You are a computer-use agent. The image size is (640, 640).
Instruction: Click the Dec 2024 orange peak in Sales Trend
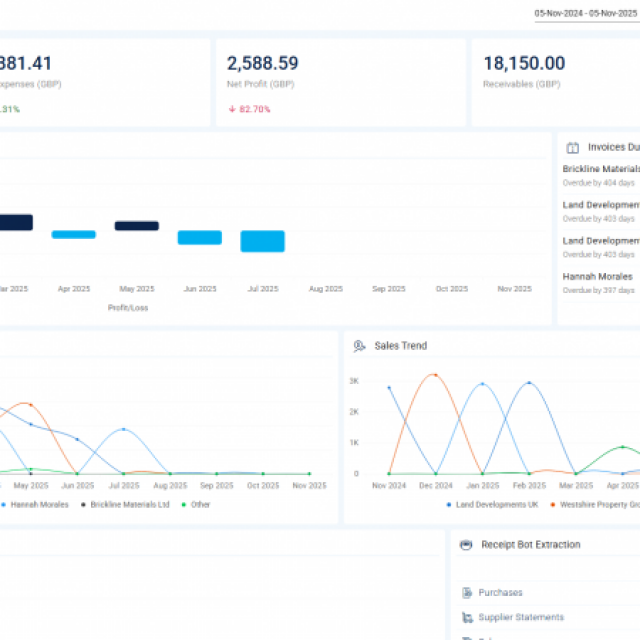click(434, 375)
